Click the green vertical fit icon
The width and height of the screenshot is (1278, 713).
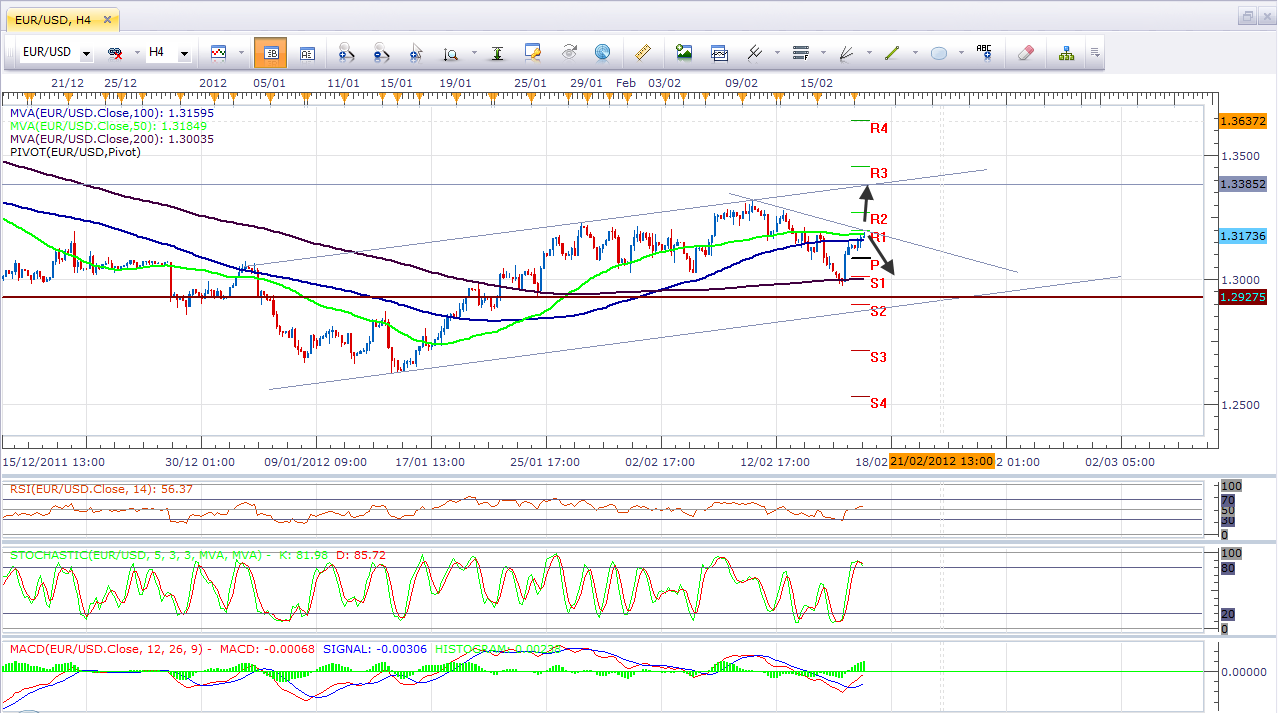(497, 53)
